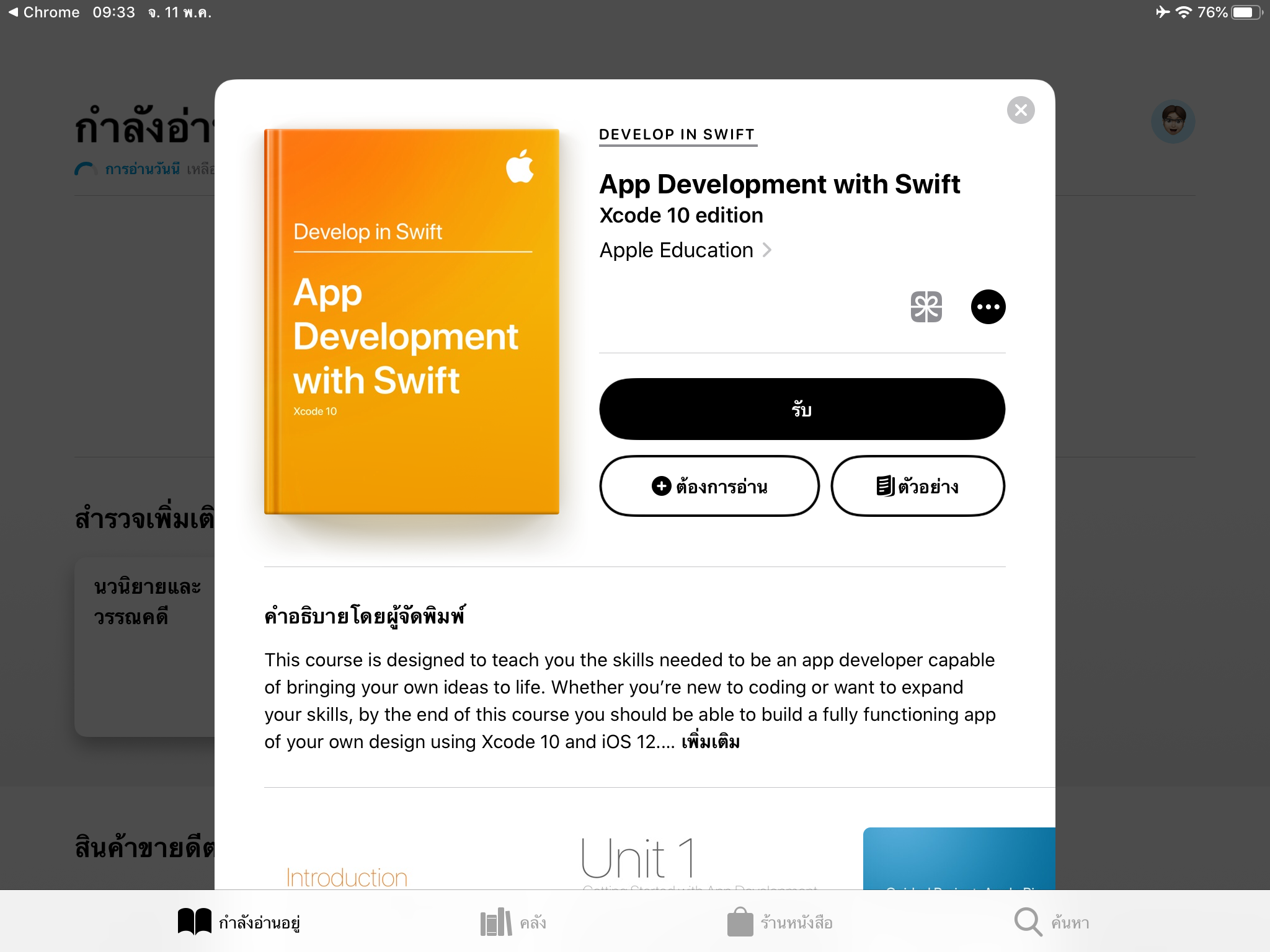The width and height of the screenshot is (1270, 952).
Task: Tap the airplane mode indicator in status bar
Action: coord(1163,11)
